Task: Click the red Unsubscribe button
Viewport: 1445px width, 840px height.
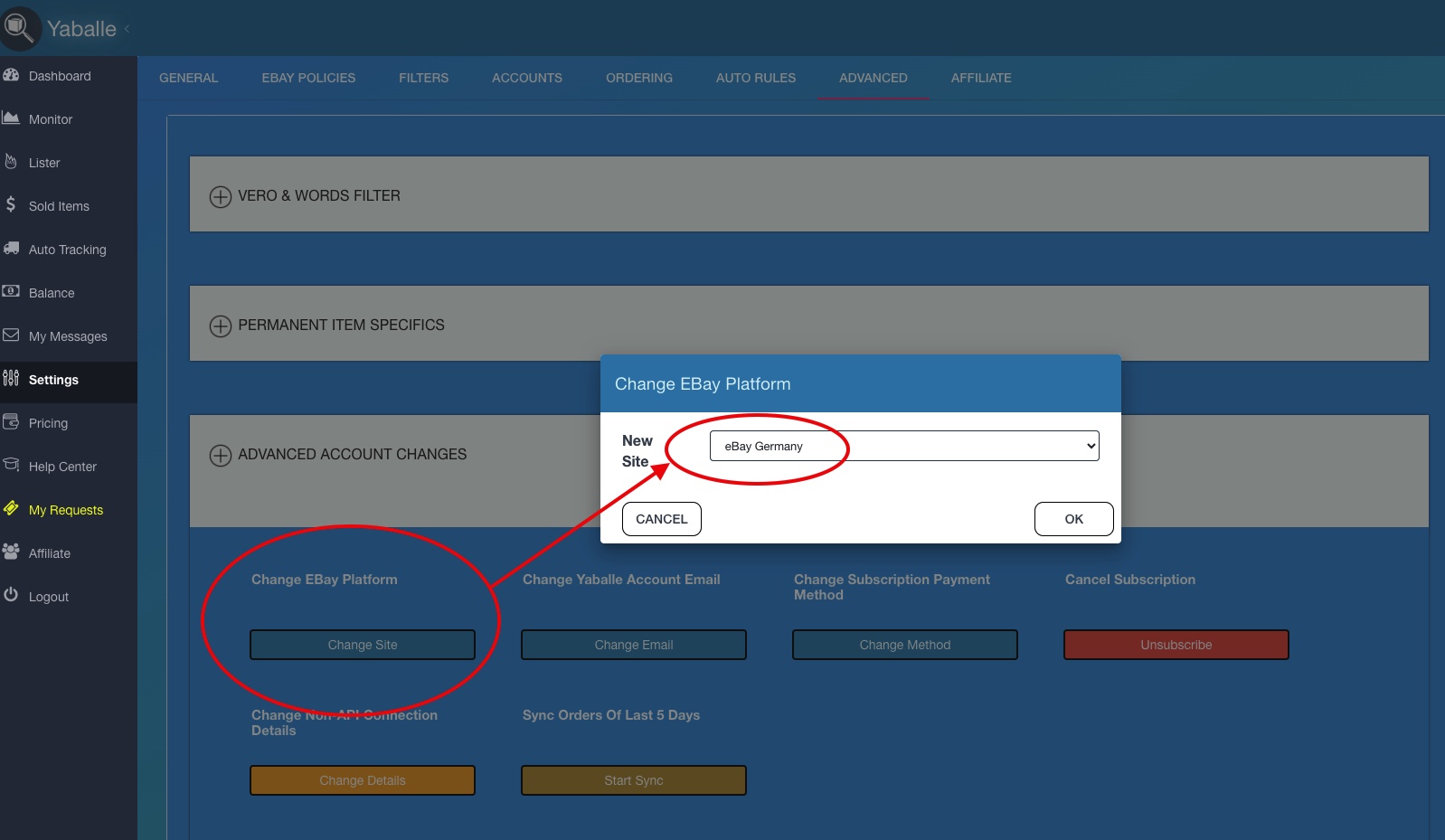Action: tap(1176, 645)
